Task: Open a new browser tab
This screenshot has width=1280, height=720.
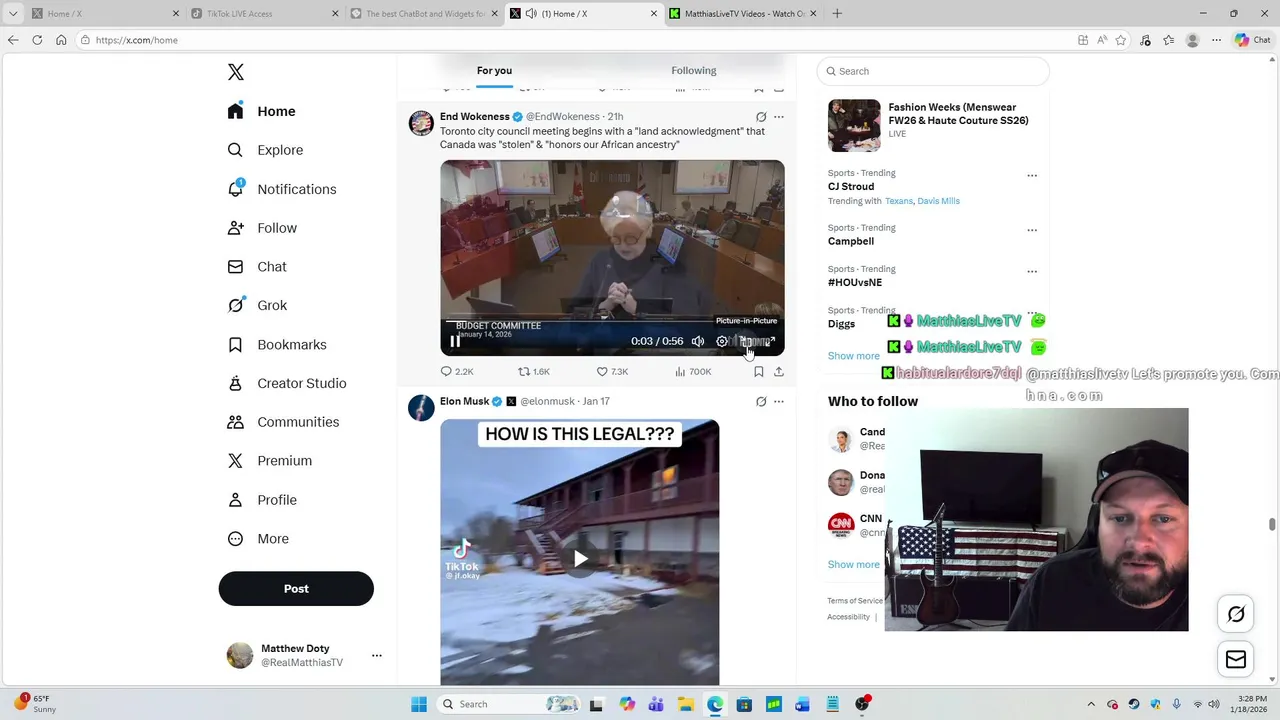Action: [837, 13]
